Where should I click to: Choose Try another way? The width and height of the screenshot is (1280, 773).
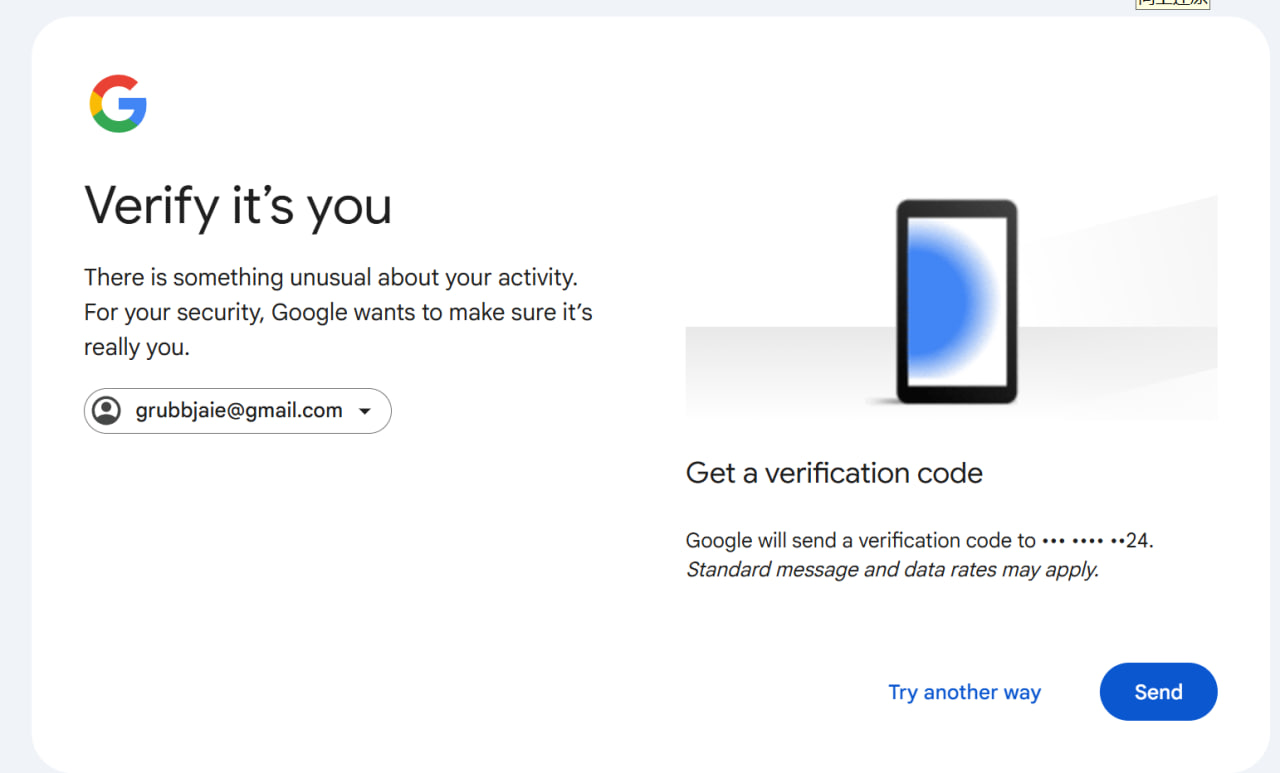click(x=964, y=692)
